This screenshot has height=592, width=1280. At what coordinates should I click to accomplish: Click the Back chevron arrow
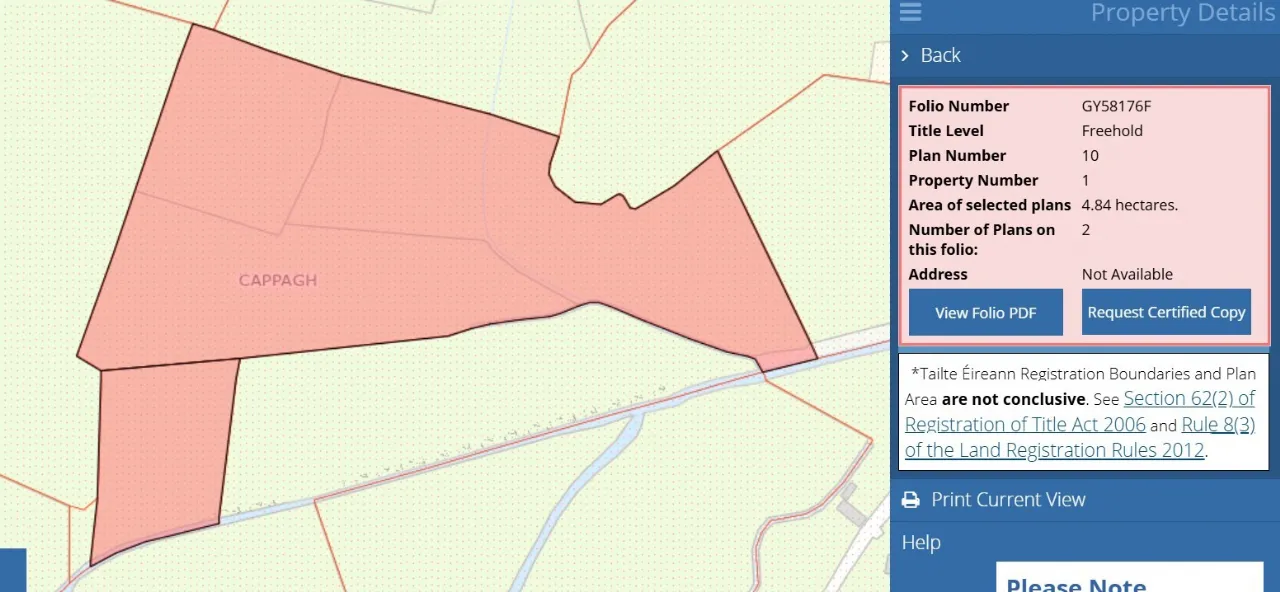905,56
